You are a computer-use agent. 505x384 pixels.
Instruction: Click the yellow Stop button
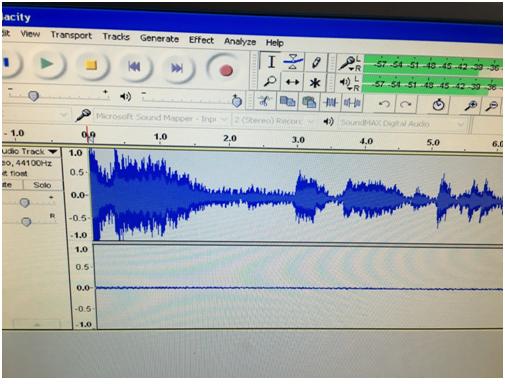tap(91, 65)
